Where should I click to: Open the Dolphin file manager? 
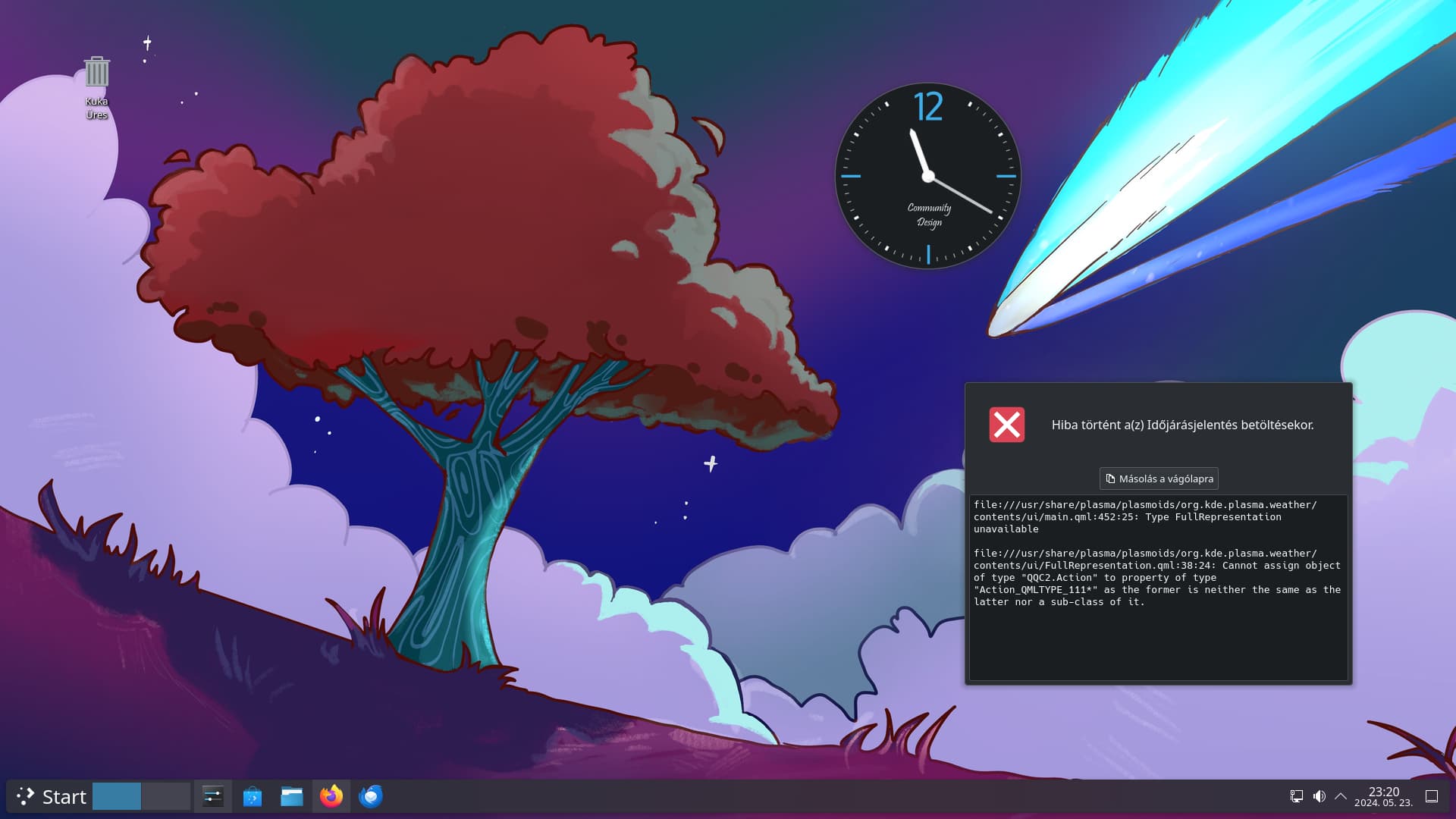291,796
